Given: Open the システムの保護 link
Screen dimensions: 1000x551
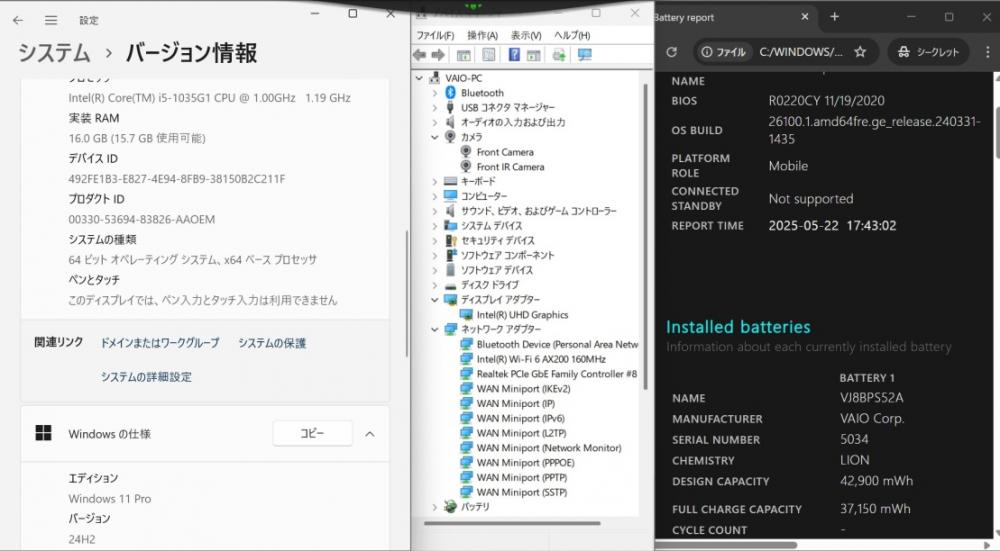Looking at the screenshot, I should 272,343.
